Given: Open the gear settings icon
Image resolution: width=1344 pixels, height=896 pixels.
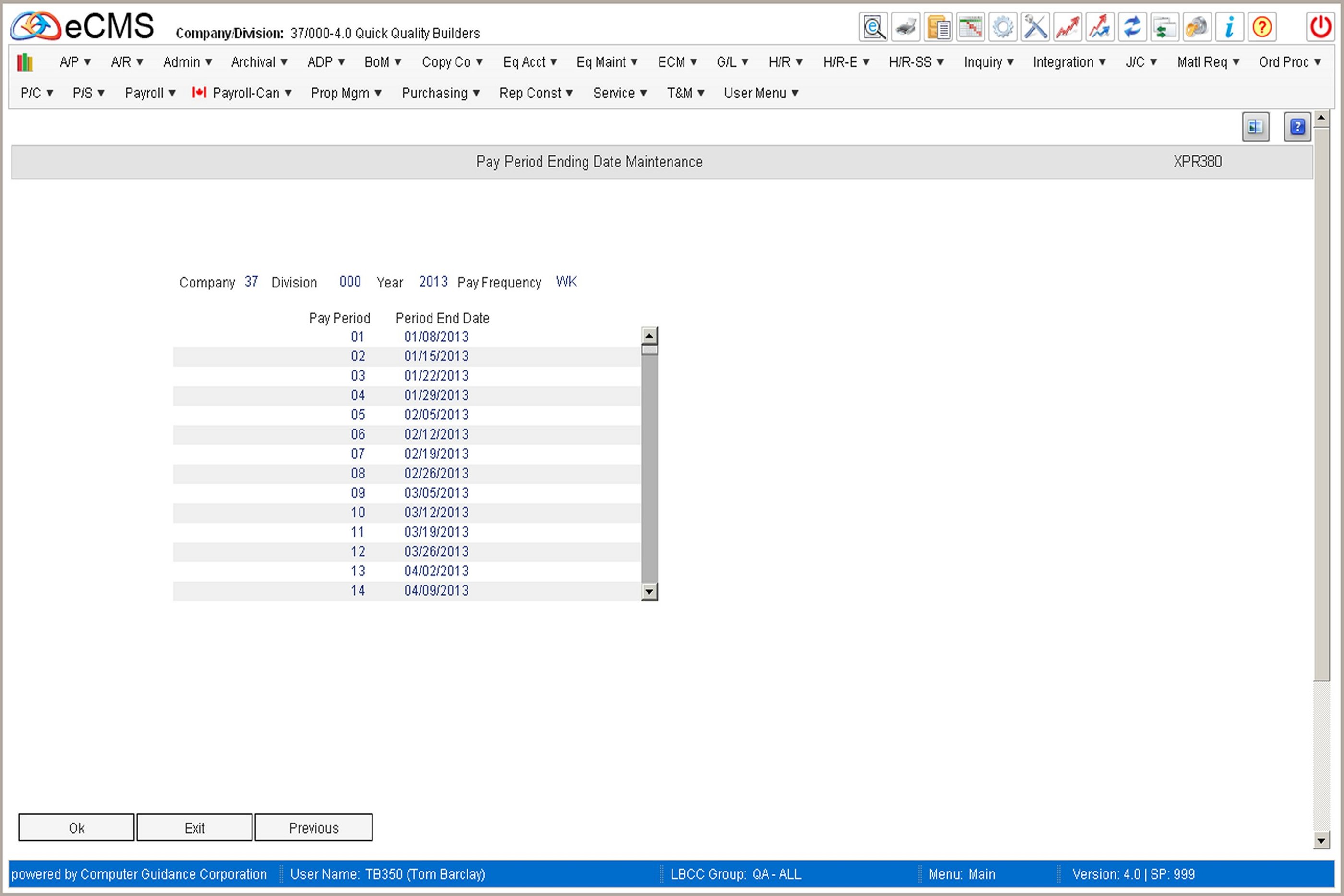Looking at the screenshot, I should click(x=1003, y=27).
